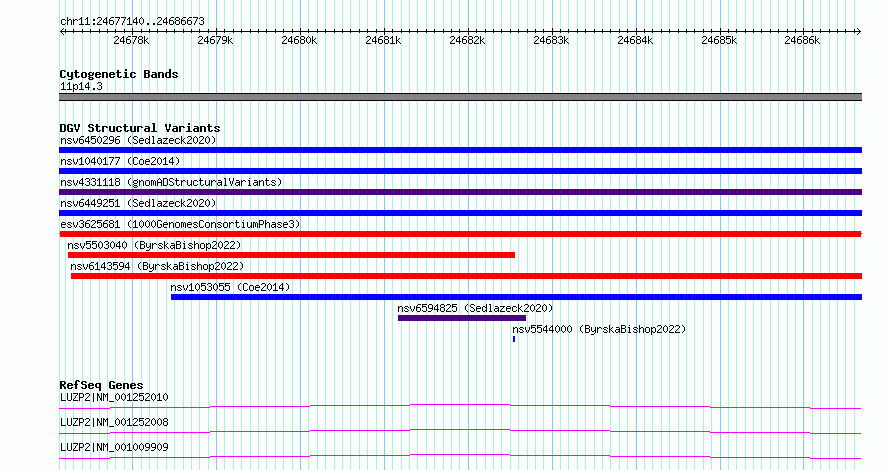
Task: Click the Cytogenetic Bands track title
Action: point(119,74)
